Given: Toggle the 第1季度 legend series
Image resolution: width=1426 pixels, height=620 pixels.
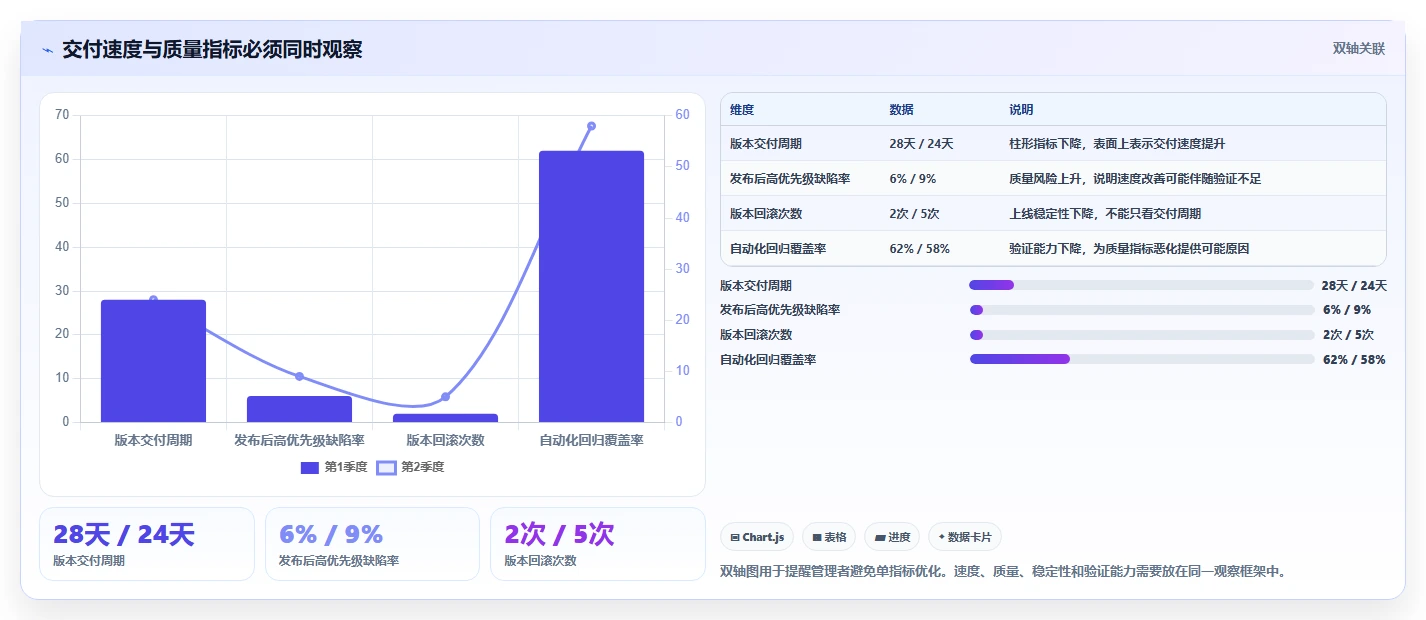Looking at the screenshot, I should click(334, 467).
